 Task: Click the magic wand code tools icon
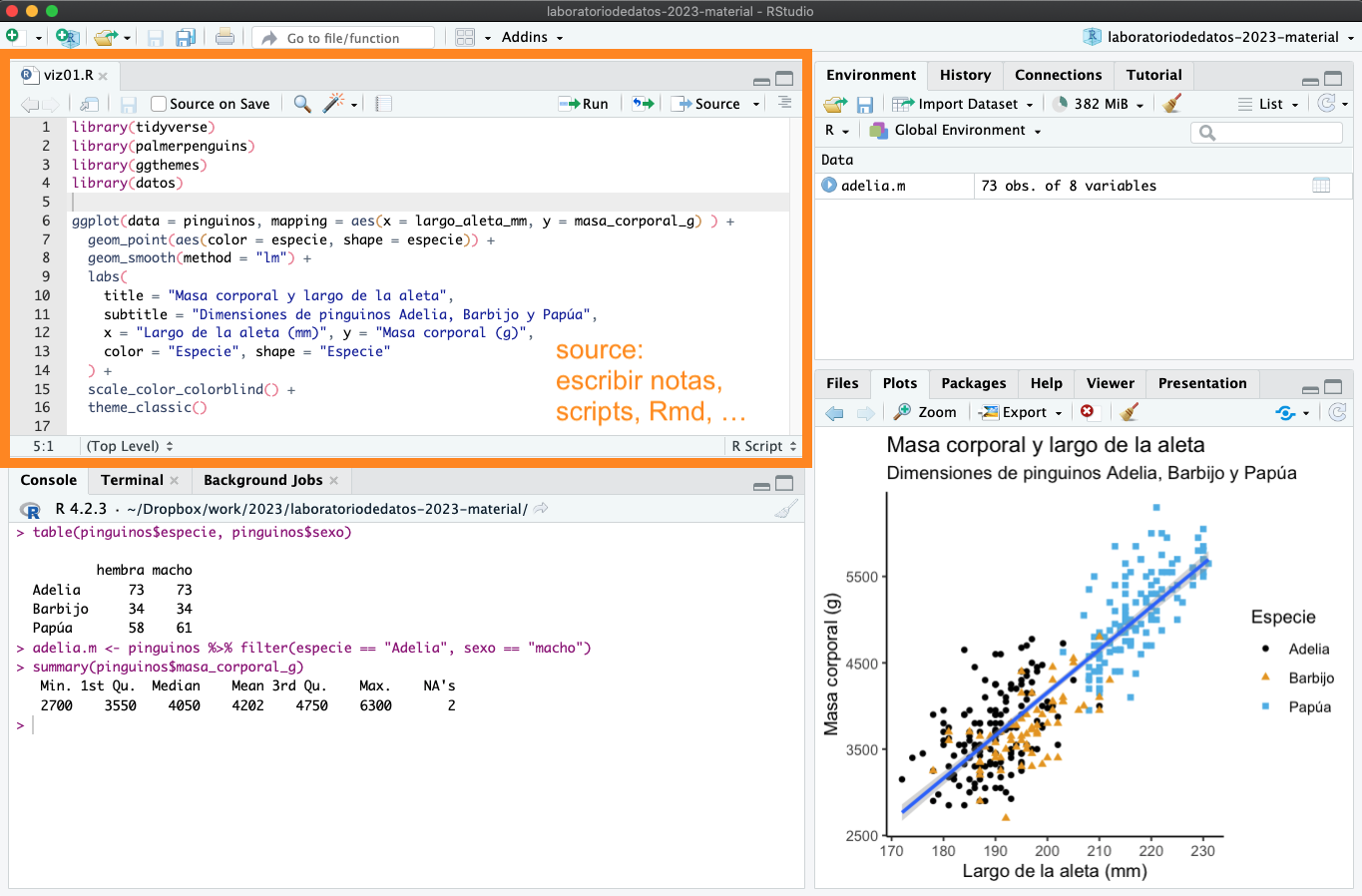tap(334, 104)
